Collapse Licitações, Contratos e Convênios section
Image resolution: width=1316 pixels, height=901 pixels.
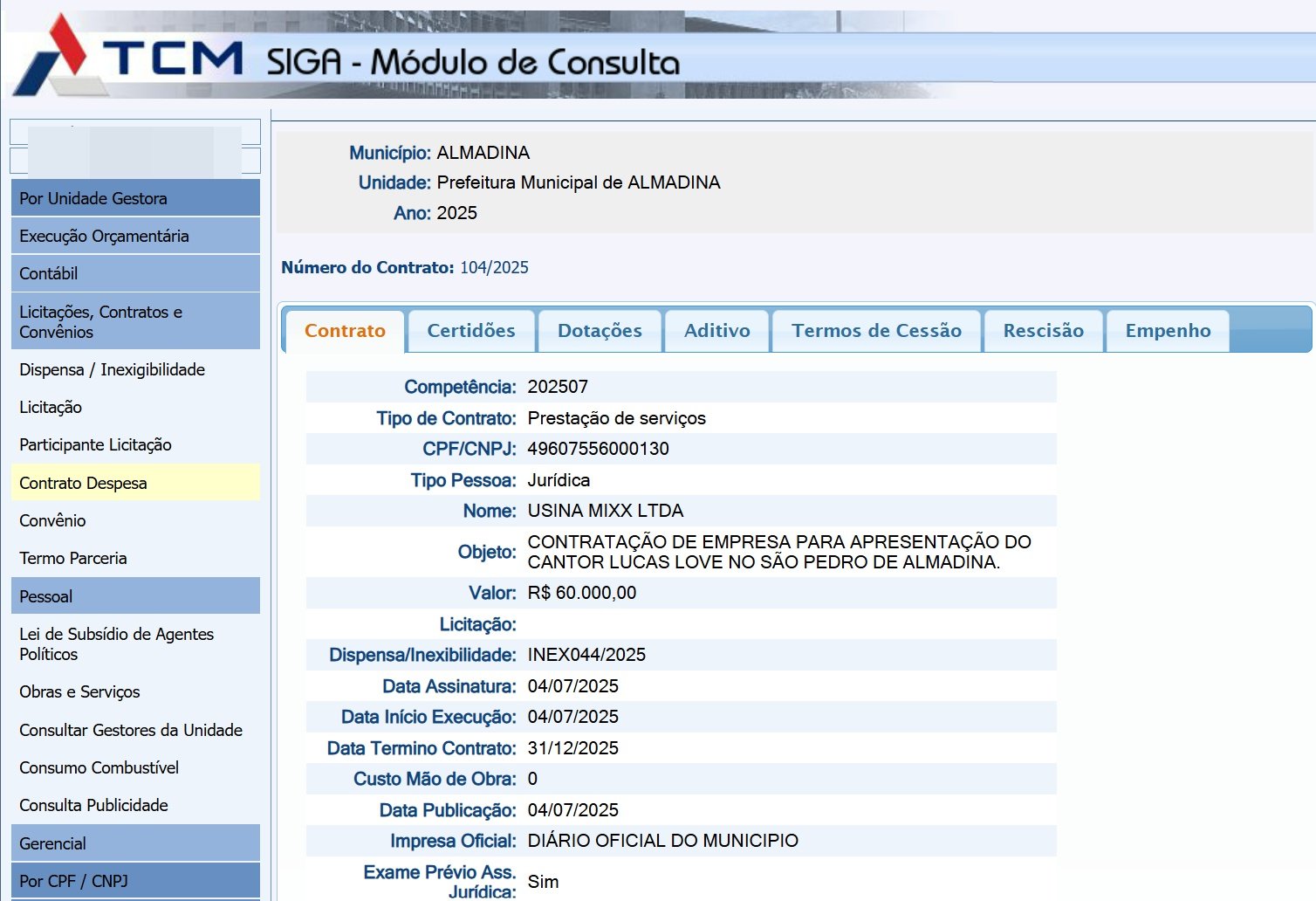[135, 321]
